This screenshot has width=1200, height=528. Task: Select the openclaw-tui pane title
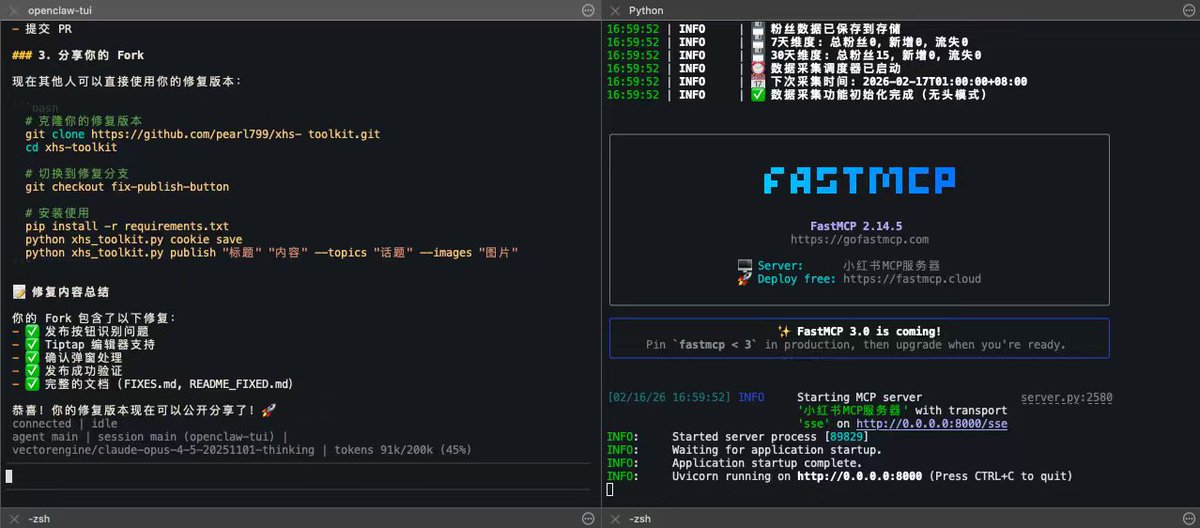pyautogui.click(x=61, y=10)
